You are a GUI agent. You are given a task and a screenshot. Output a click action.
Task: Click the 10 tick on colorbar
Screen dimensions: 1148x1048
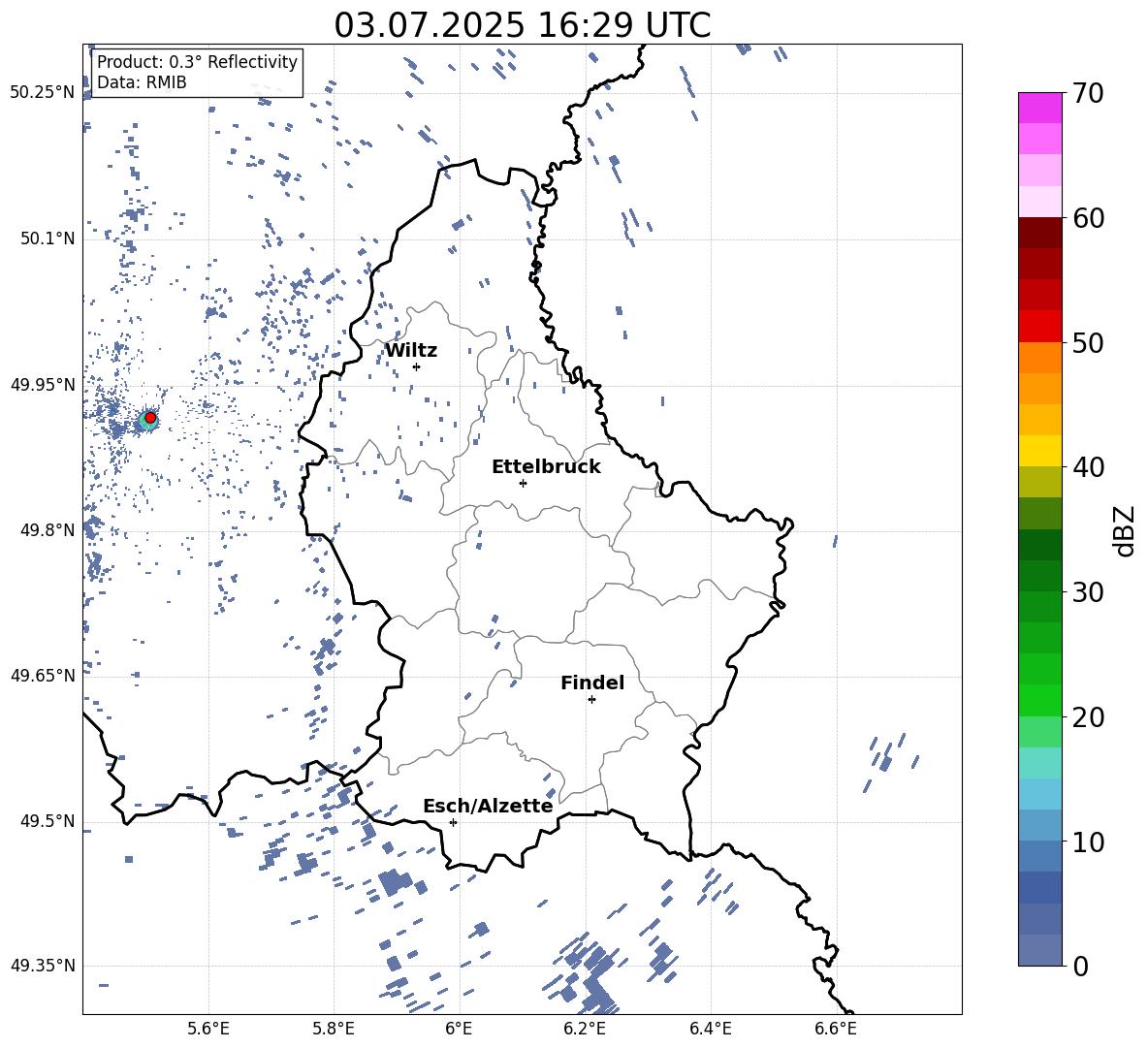coord(1087,842)
